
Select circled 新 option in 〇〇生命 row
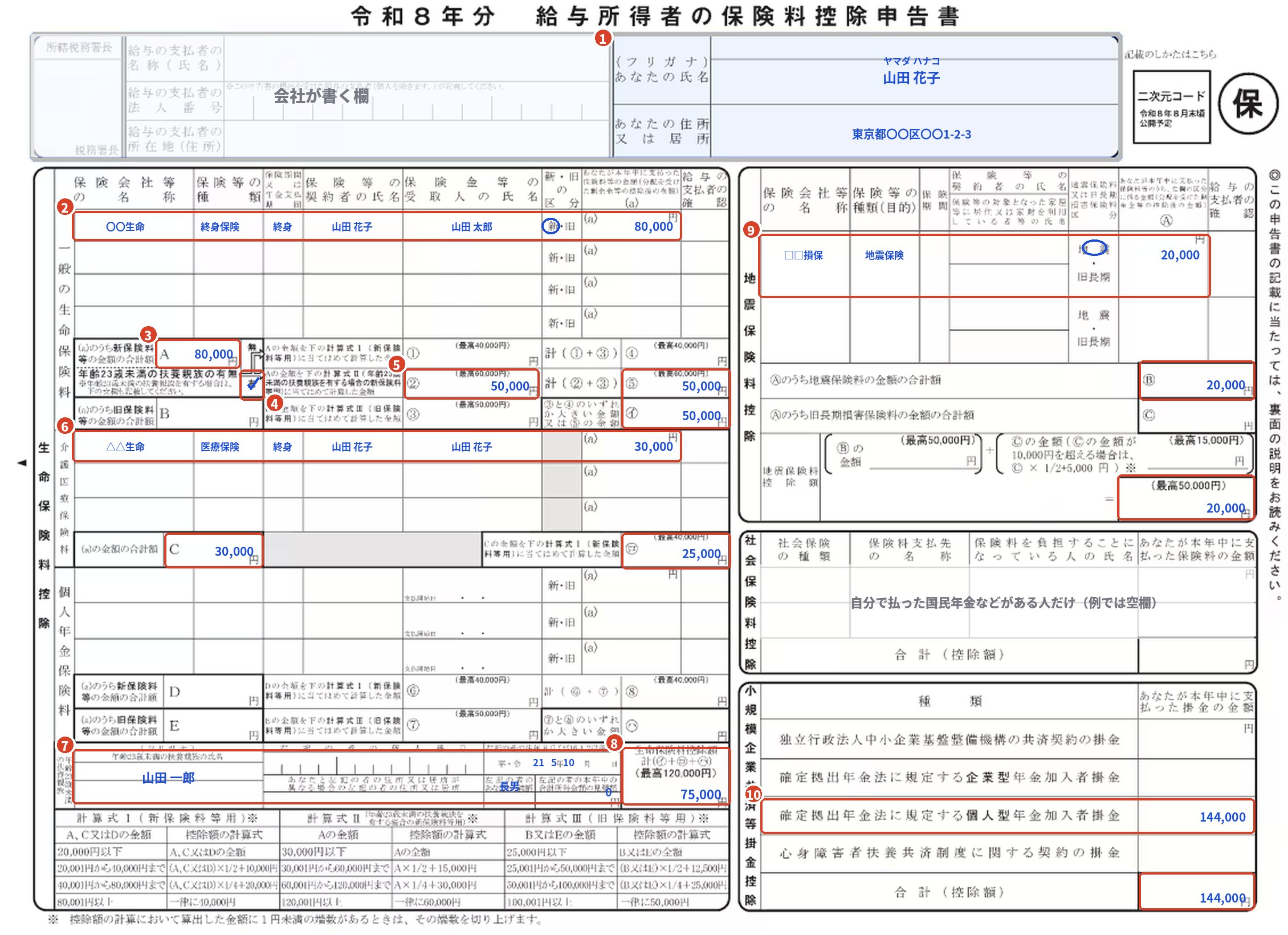pos(551,226)
